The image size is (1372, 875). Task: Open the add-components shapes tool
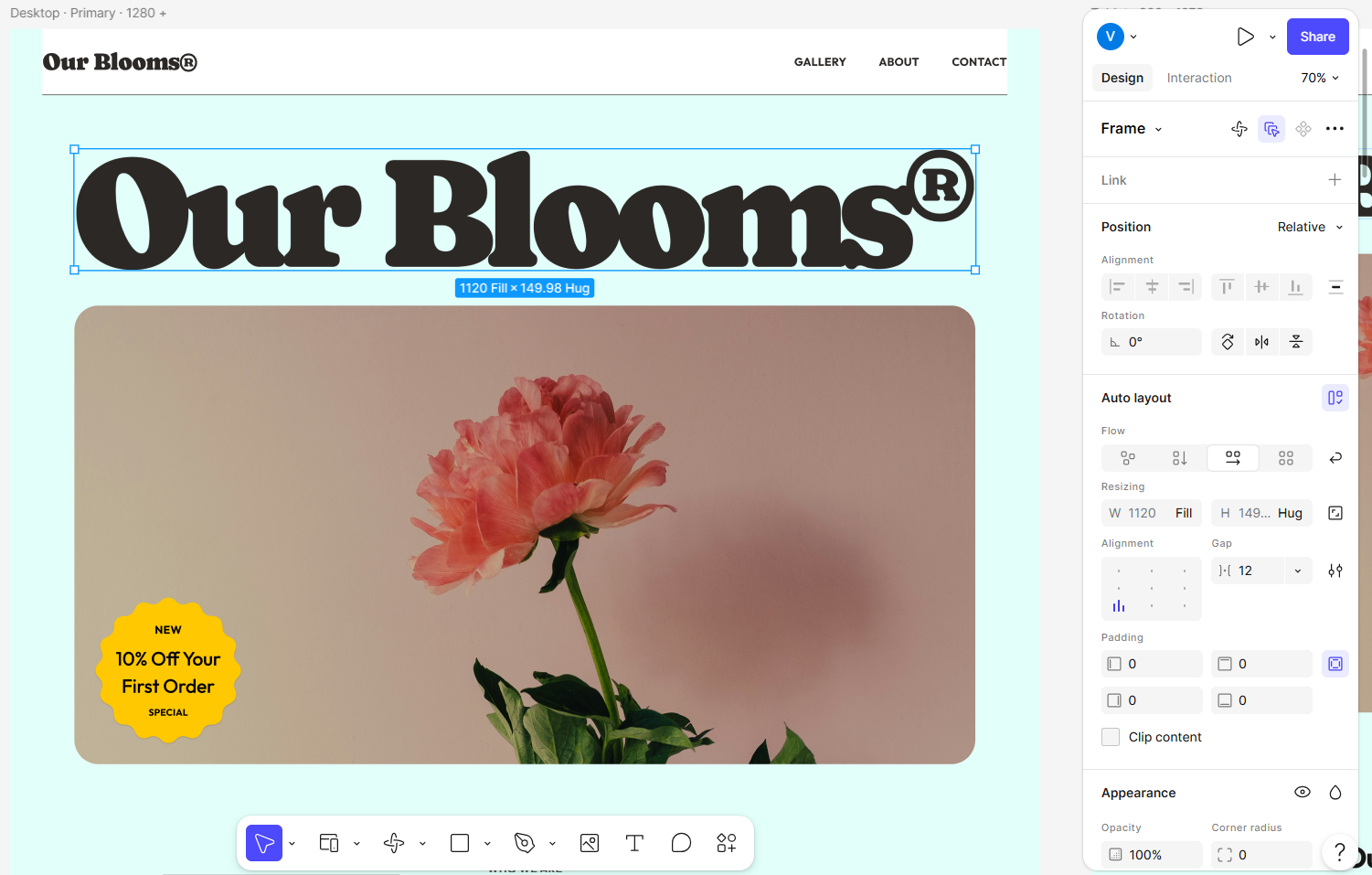click(727, 843)
